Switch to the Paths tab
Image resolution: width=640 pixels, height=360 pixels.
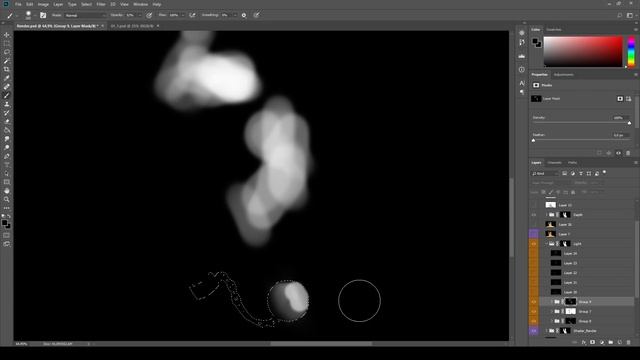coord(573,162)
